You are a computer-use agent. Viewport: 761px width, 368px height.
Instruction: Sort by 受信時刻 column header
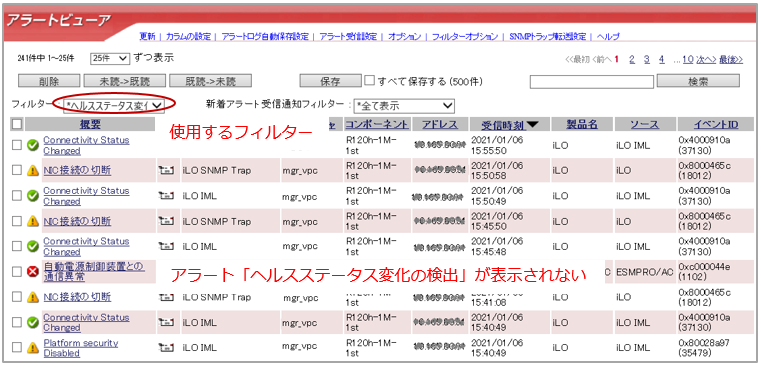click(503, 125)
